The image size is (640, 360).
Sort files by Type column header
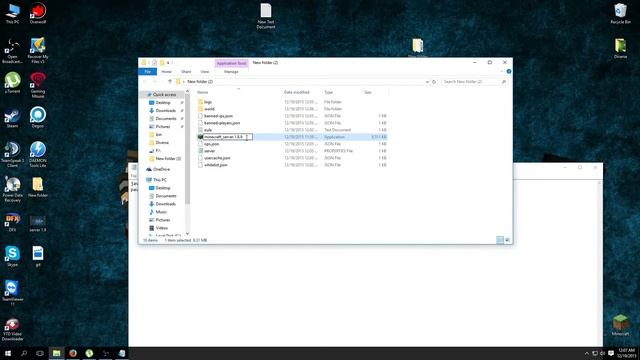329,92
